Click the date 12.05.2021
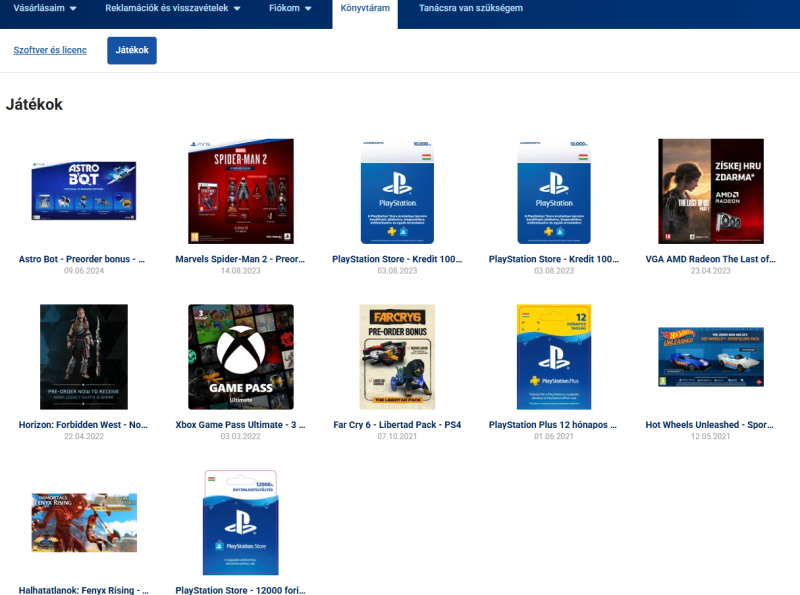 click(710, 436)
